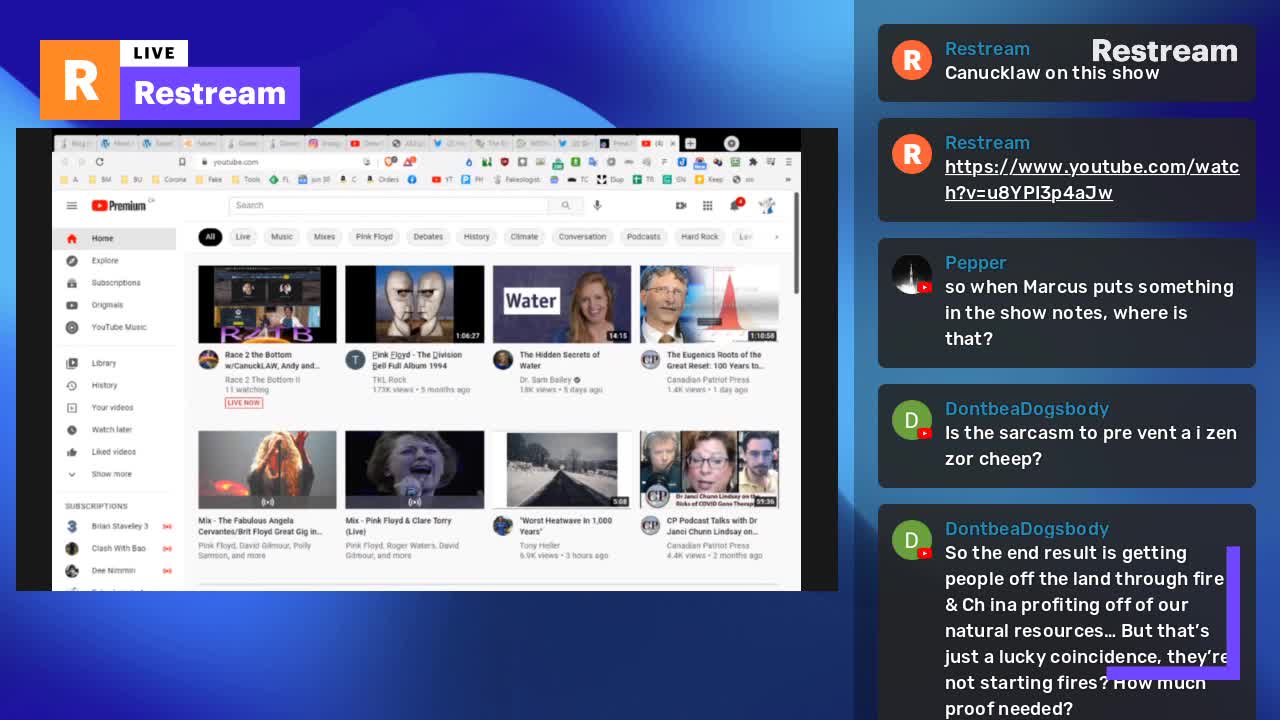
Task: Select the Debates filter chip
Action: tap(428, 237)
